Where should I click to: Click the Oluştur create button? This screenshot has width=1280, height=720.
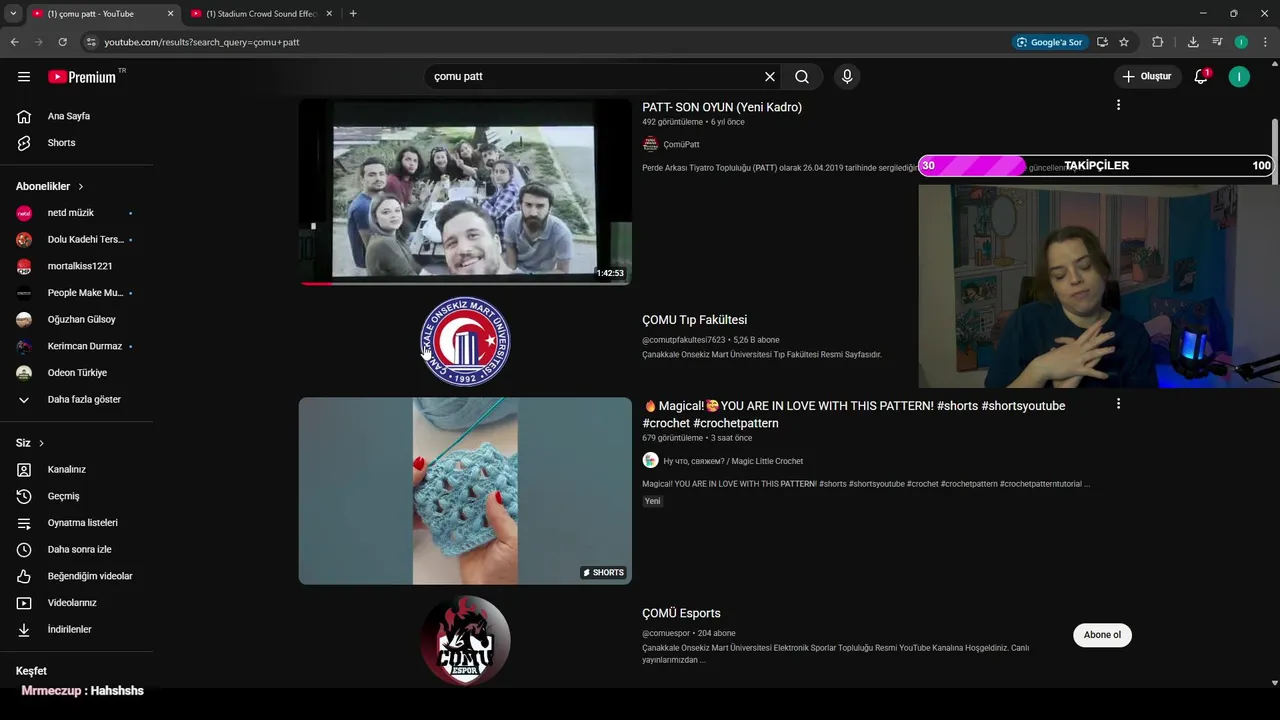pos(1147,76)
